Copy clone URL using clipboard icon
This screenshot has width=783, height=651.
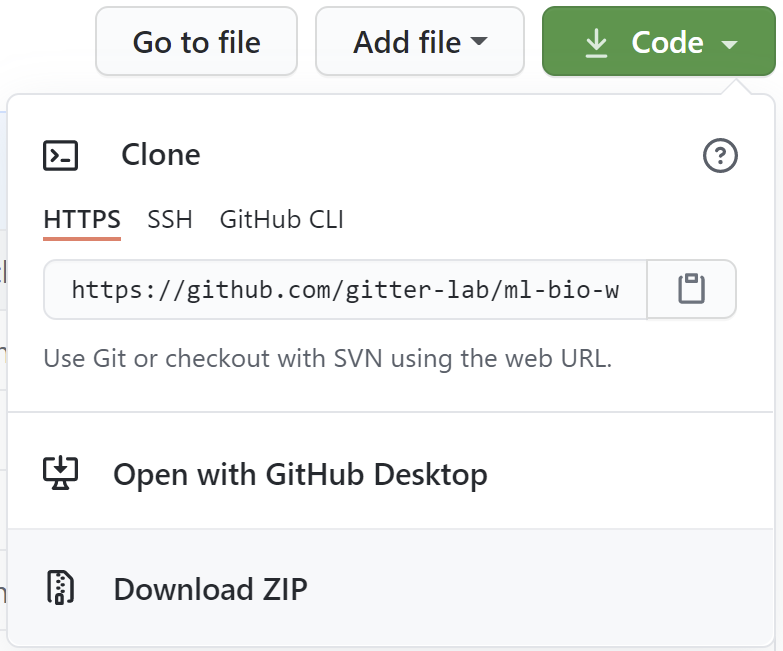coord(692,290)
